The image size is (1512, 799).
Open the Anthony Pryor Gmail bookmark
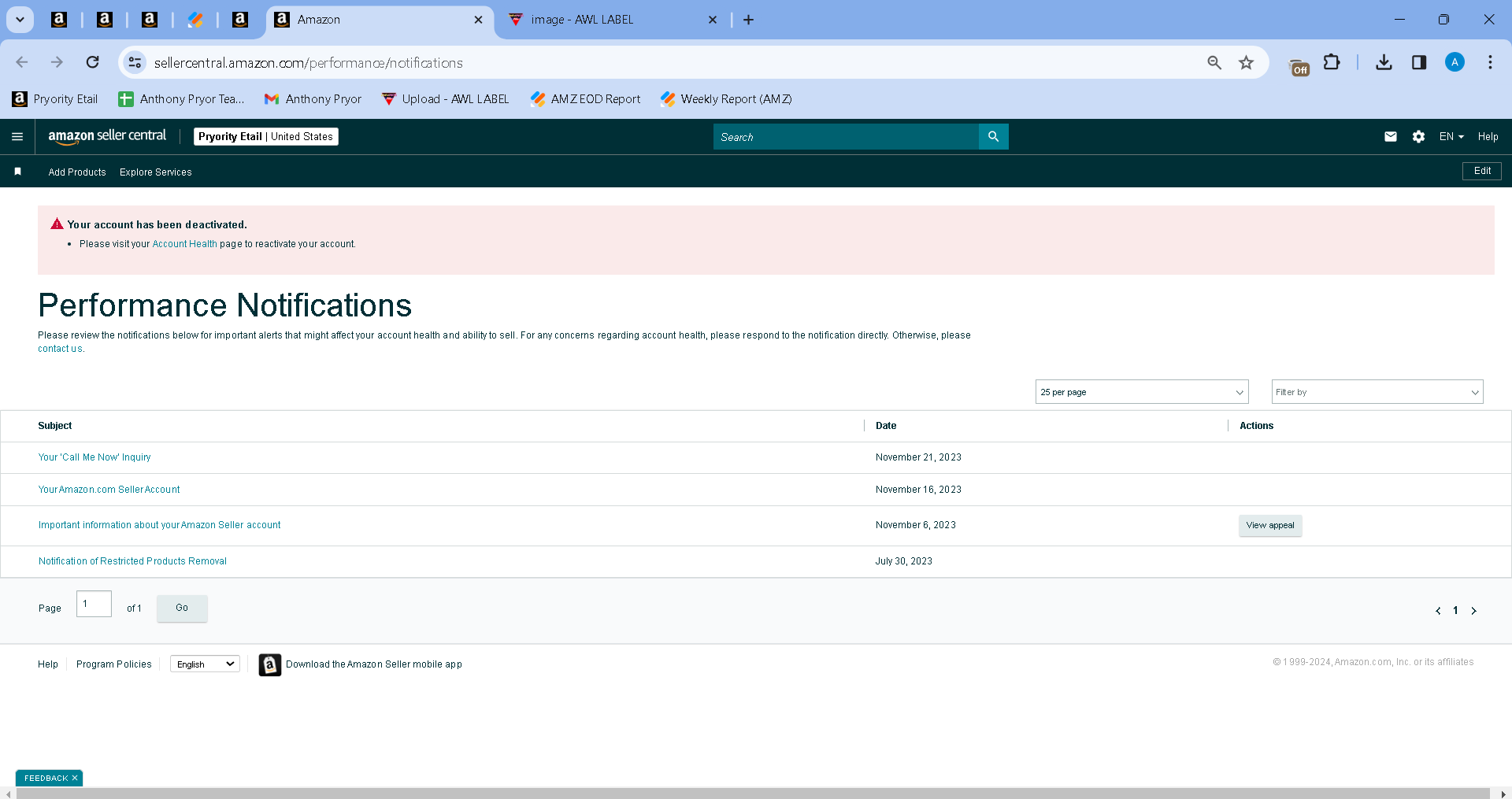[x=313, y=99]
